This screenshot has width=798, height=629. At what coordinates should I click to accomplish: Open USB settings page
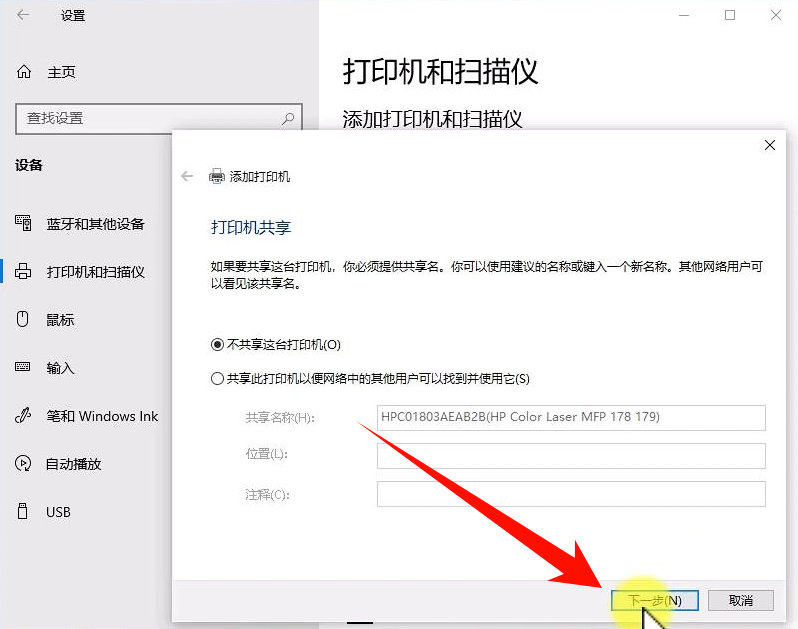pyautogui.click(x=59, y=512)
